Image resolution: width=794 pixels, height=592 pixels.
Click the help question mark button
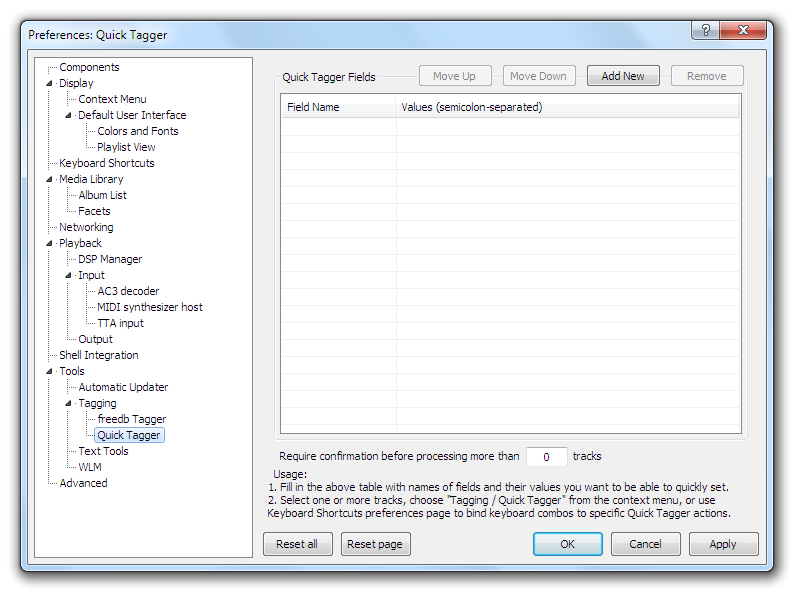[x=705, y=31]
